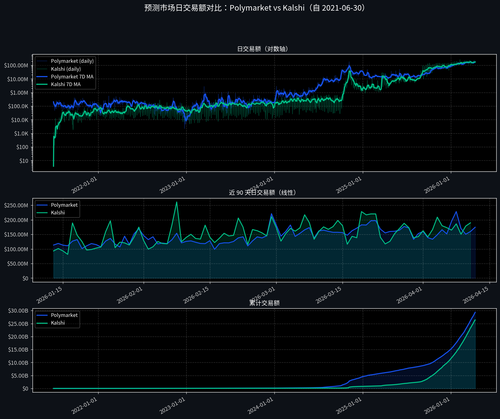Click the $100.00M label on the log-axis chart
The width and height of the screenshot is (500, 419).
[x=16, y=66]
